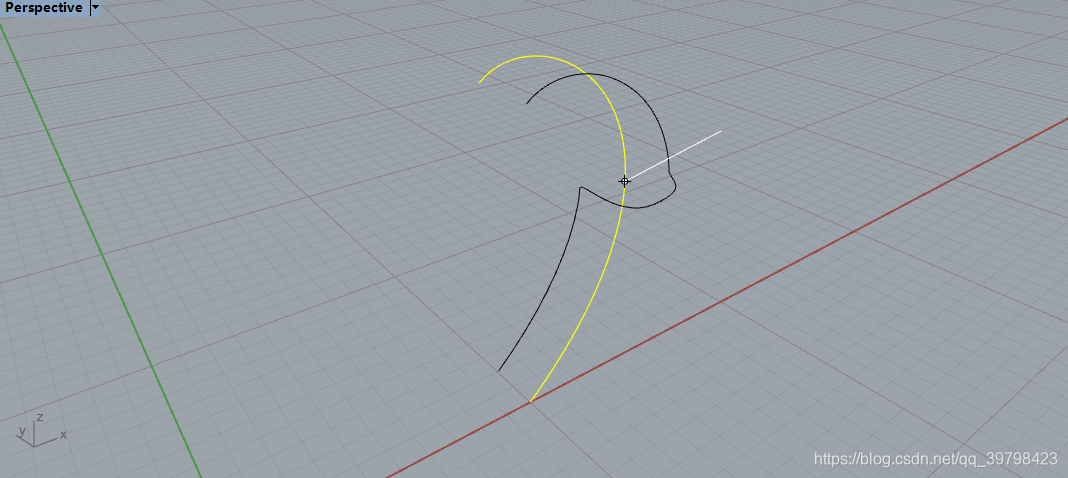Click the Perspective viewport title label

tap(44, 8)
